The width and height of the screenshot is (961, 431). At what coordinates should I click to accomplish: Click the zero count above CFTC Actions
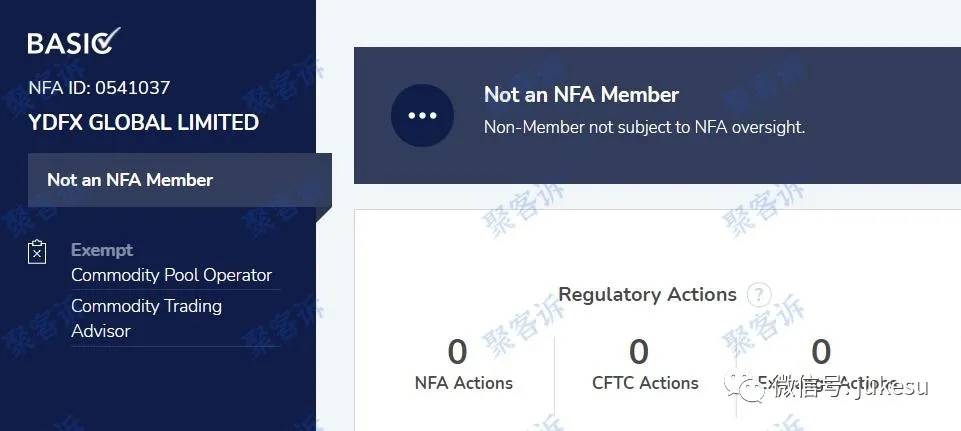639,352
